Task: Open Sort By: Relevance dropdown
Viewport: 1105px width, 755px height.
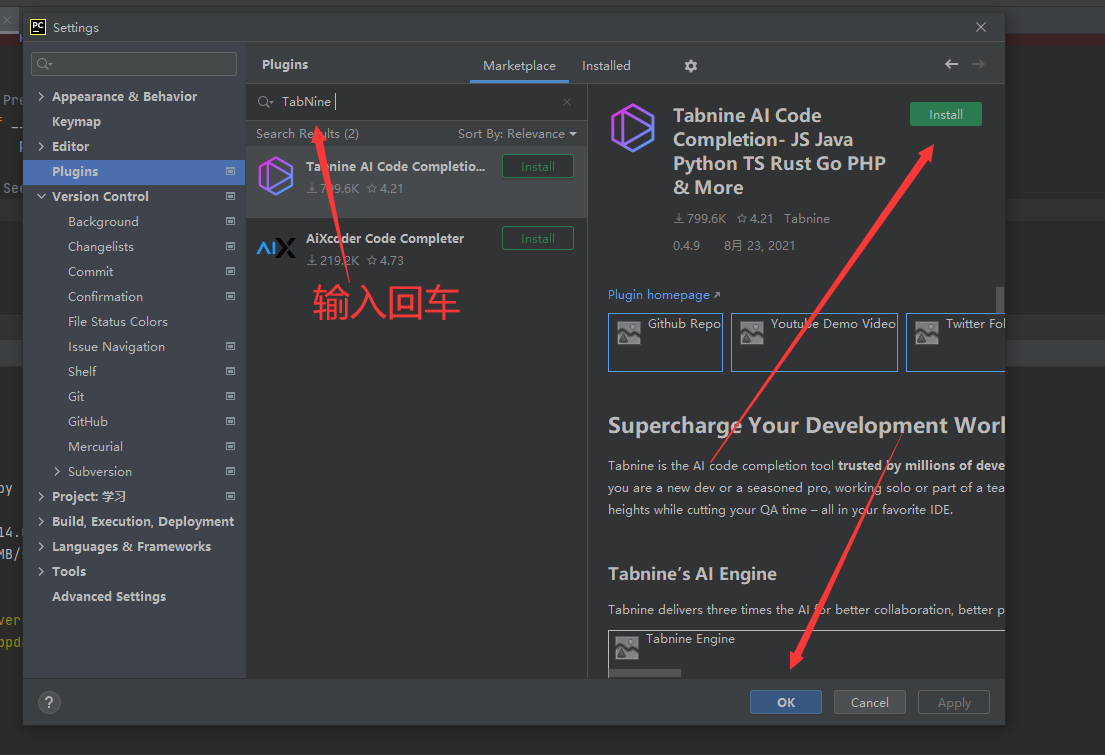Action: (x=517, y=134)
